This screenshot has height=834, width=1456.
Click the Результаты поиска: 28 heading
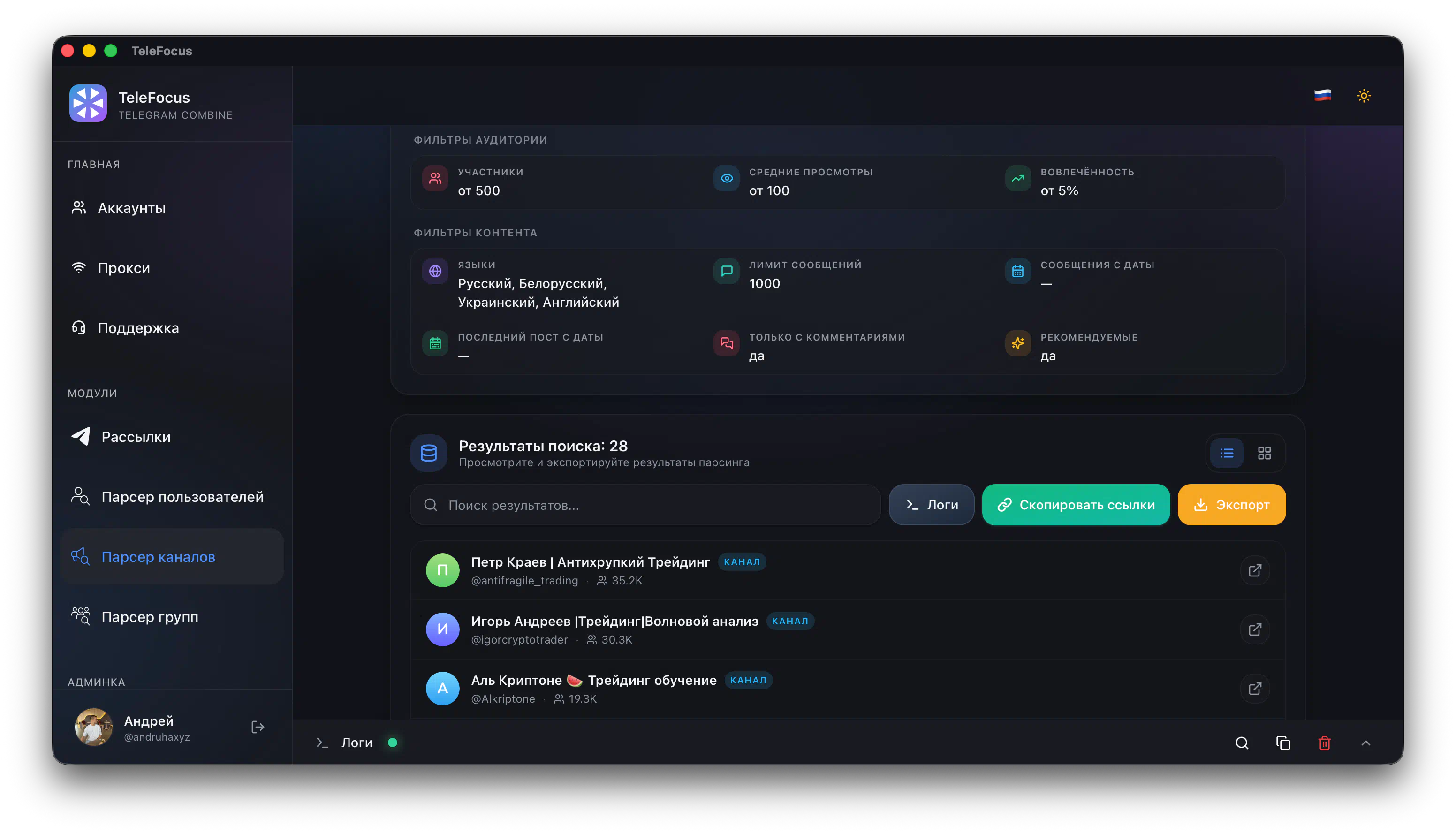click(543, 446)
